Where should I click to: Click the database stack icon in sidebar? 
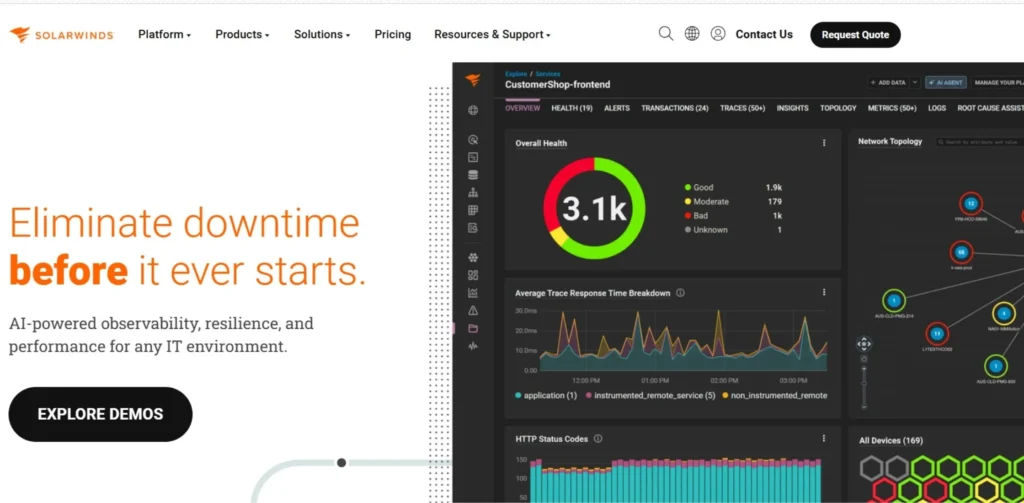473,175
